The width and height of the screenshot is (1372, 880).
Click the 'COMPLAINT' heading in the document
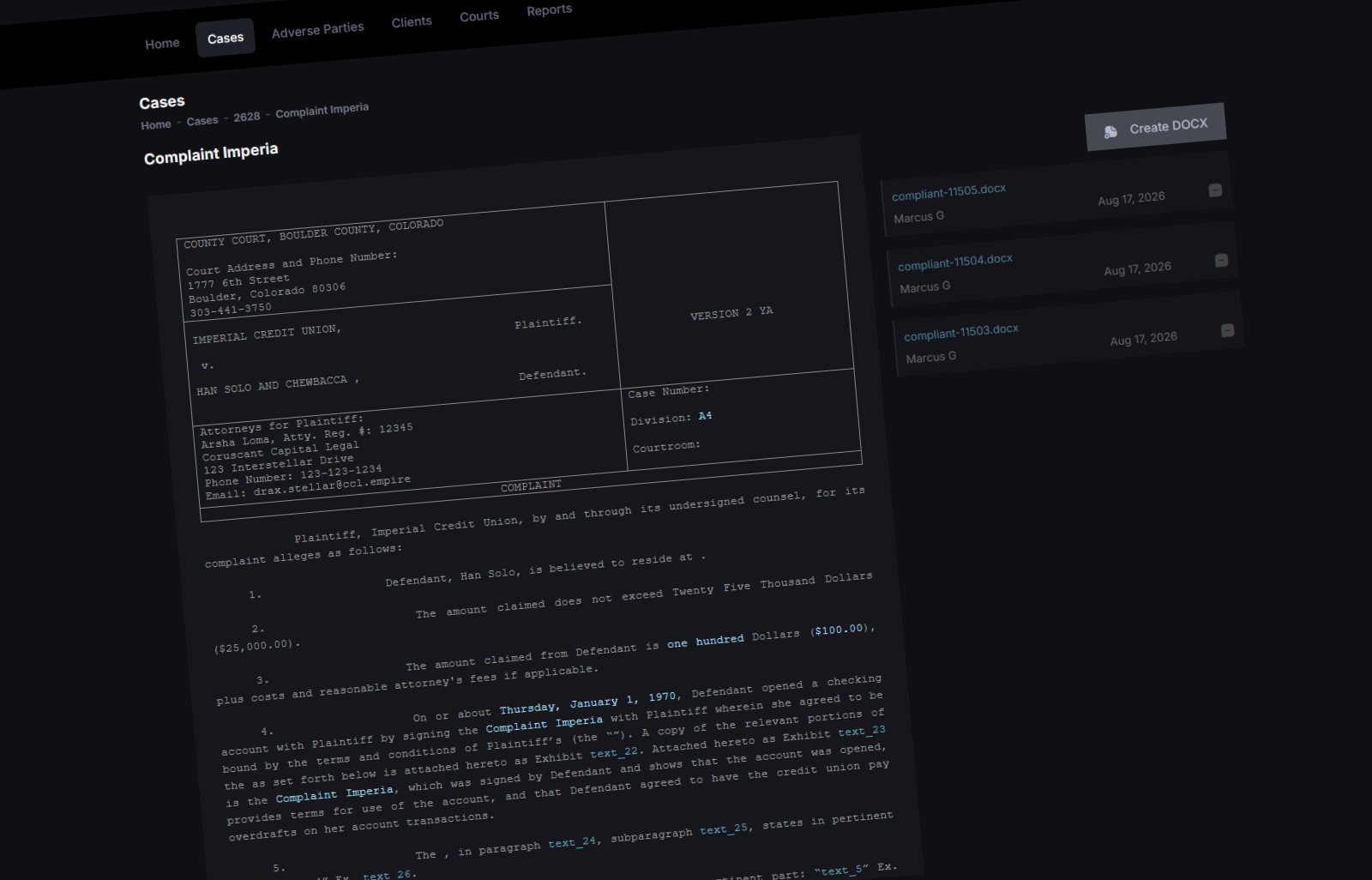click(532, 486)
